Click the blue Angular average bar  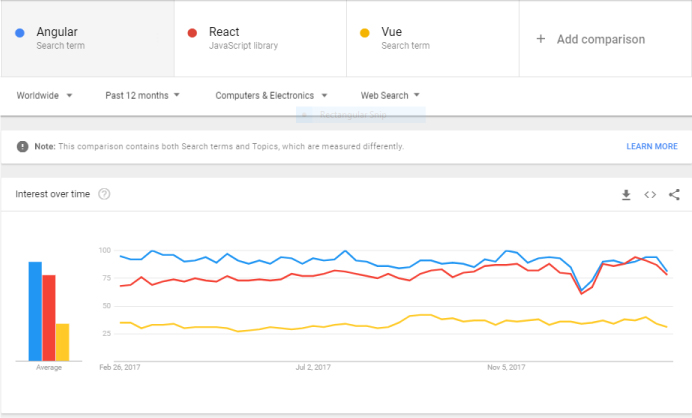click(35, 311)
